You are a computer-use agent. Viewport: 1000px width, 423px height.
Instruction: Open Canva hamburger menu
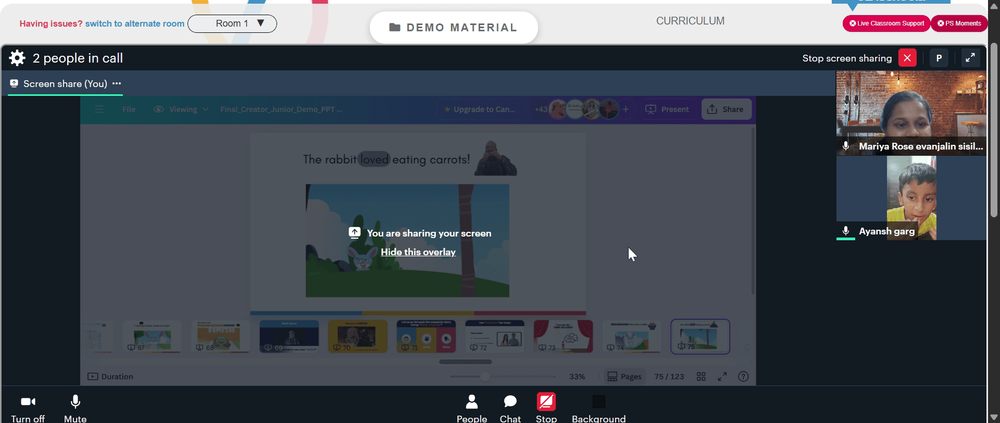(x=99, y=109)
